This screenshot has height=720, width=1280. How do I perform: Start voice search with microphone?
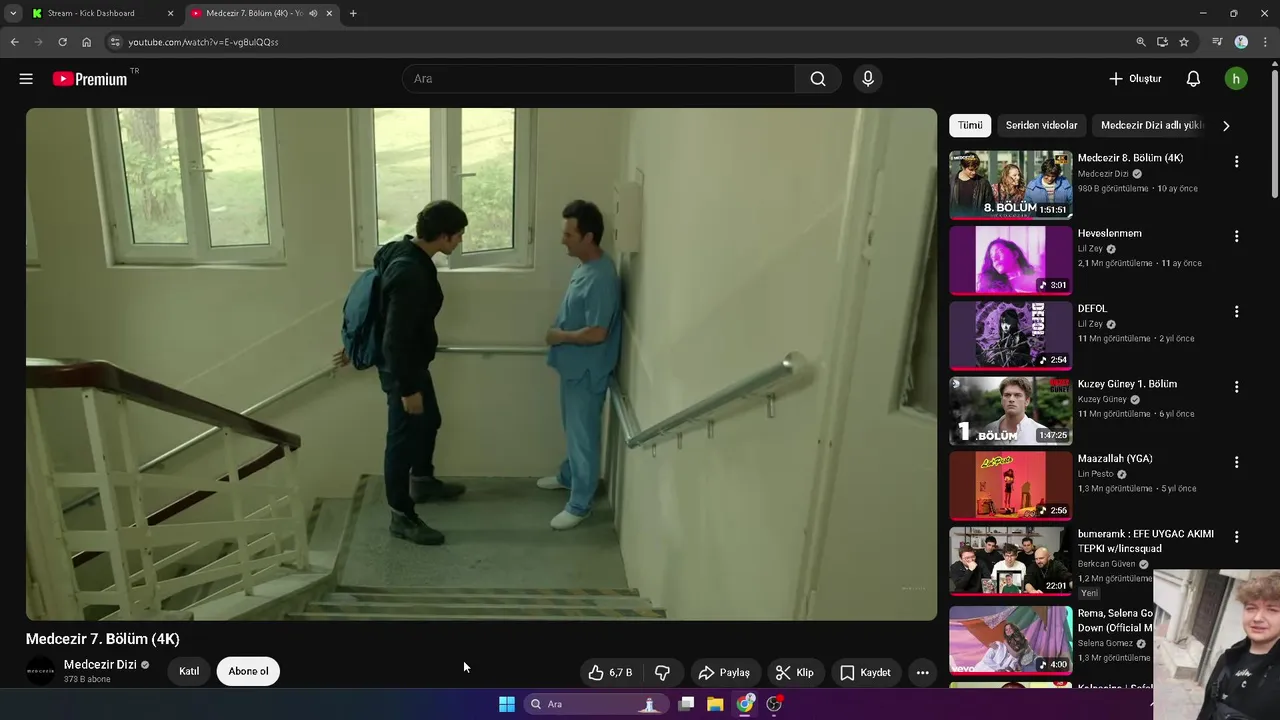[x=868, y=79]
